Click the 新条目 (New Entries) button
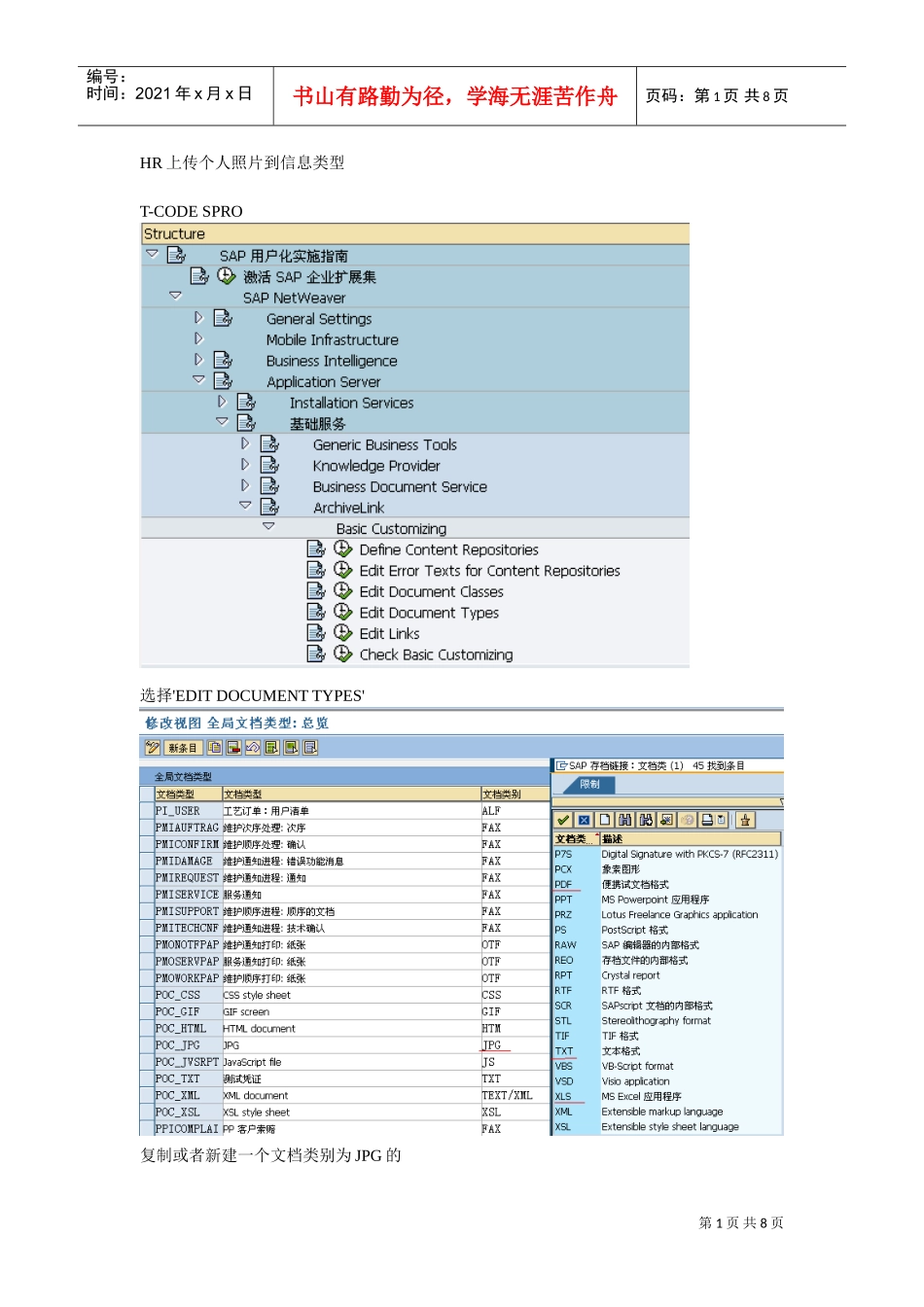 tap(184, 748)
